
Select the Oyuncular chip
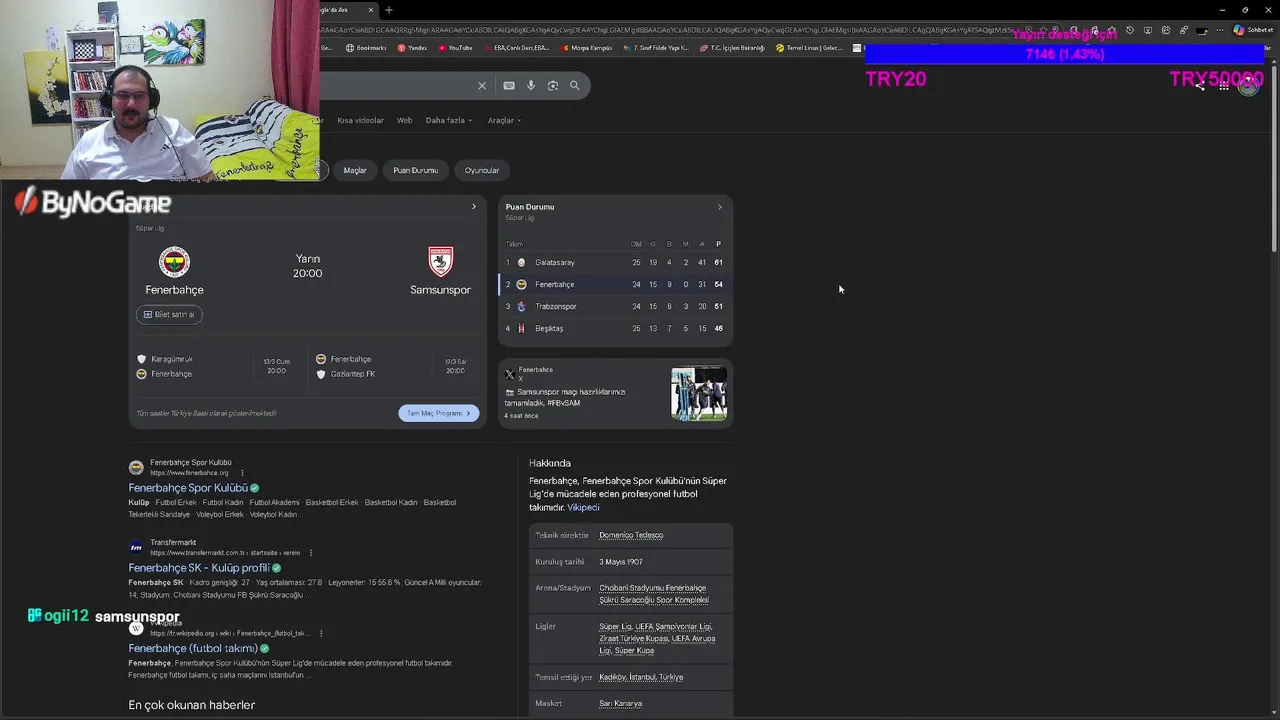(482, 171)
